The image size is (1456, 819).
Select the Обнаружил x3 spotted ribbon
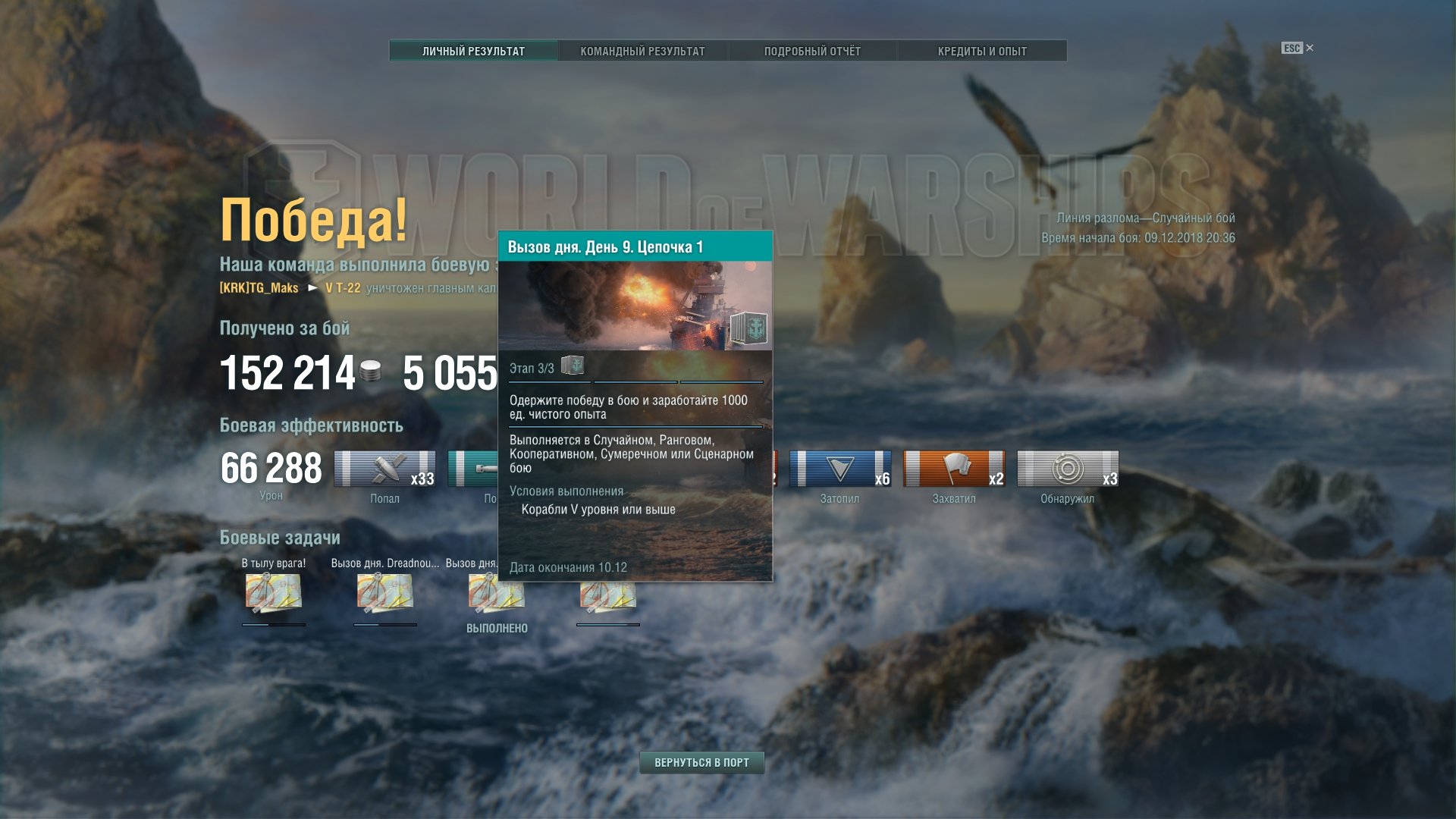click(1068, 469)
